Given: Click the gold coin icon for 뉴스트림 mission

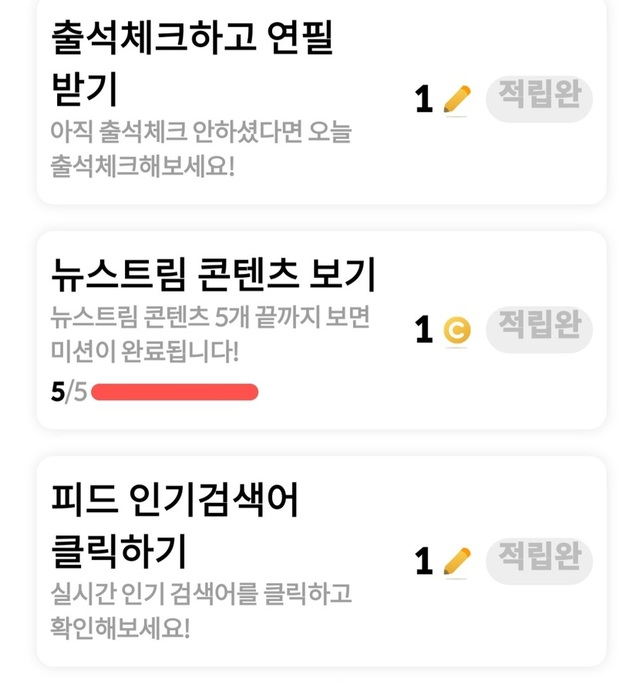Looking at the screenshot, I should tap(456, 329).
